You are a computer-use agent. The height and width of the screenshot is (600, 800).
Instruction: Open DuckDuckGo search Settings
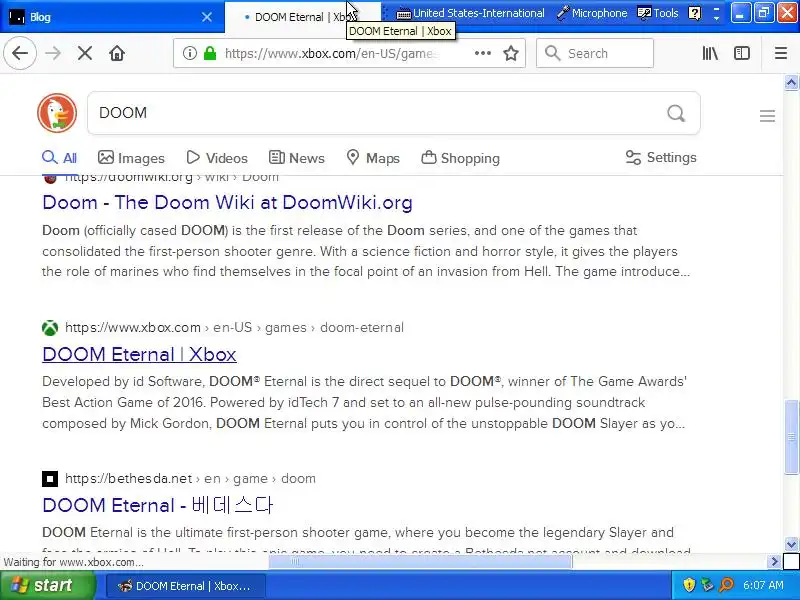[x=661, y=158]
